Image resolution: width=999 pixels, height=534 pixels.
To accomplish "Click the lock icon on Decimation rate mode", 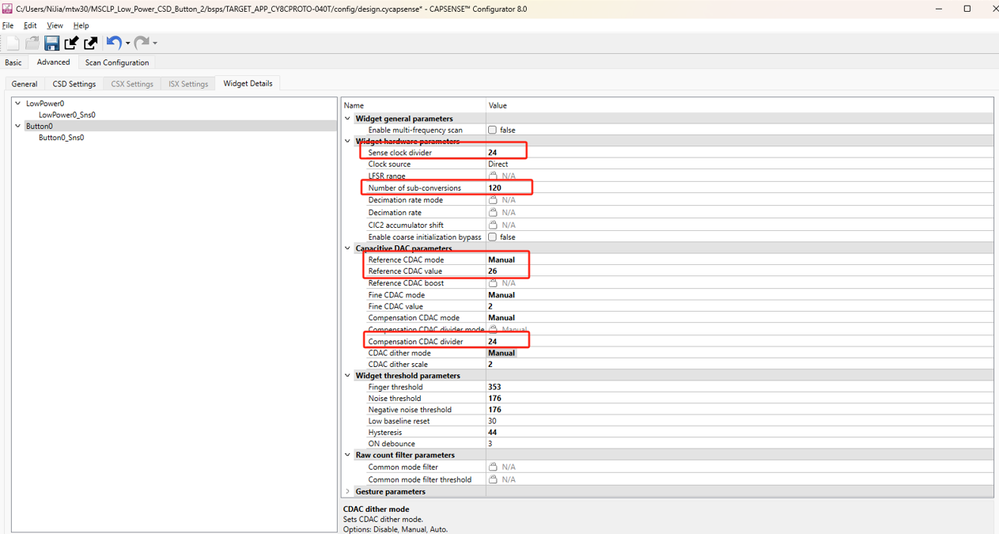I will point(492,200).
